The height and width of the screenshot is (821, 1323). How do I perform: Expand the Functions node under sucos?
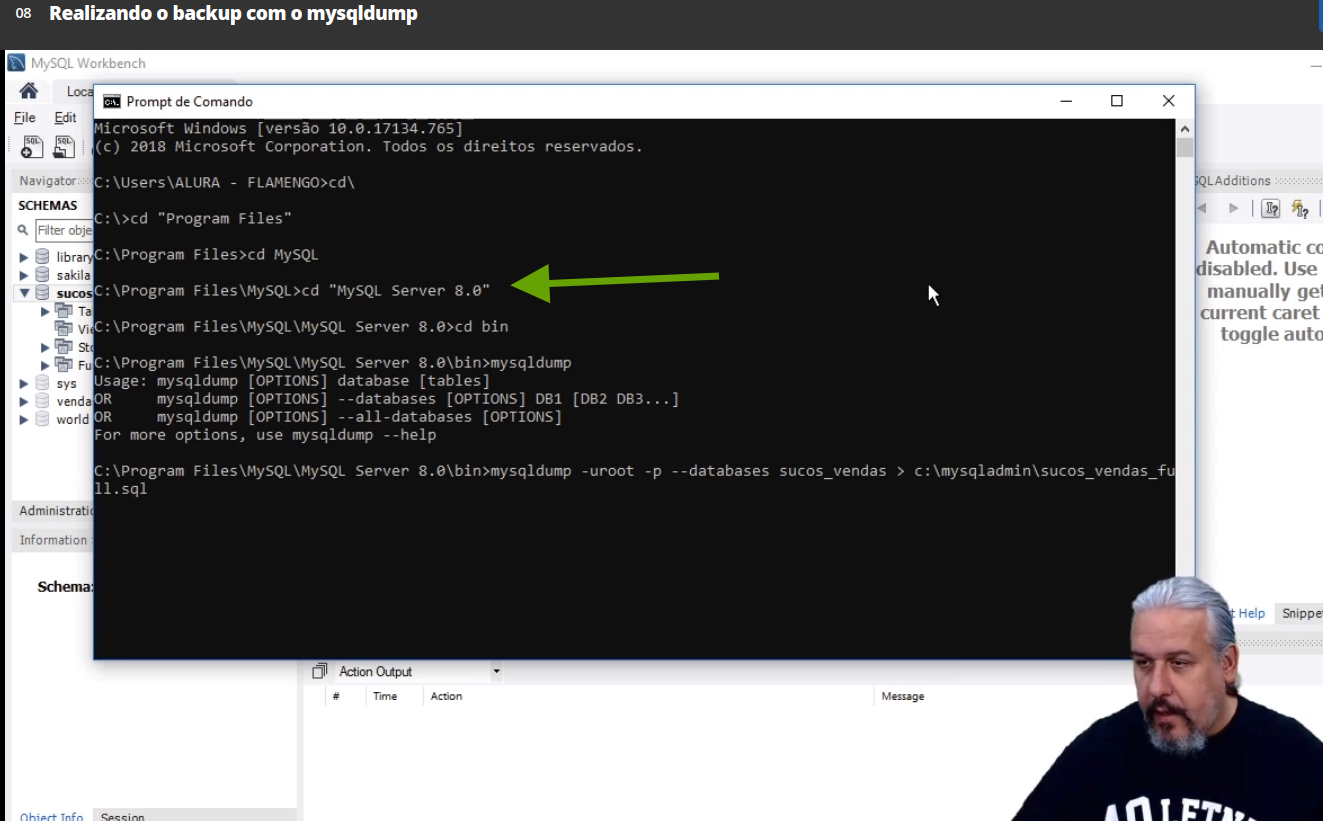click(45, 365)
